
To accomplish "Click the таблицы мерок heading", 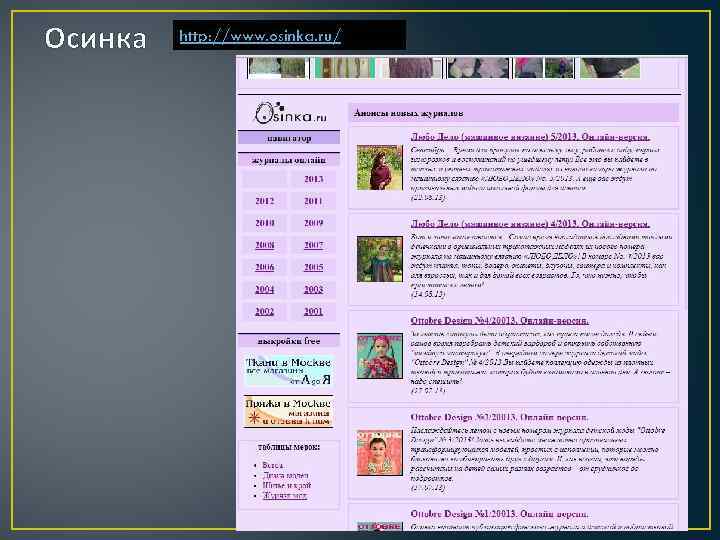I will (288, 447).
